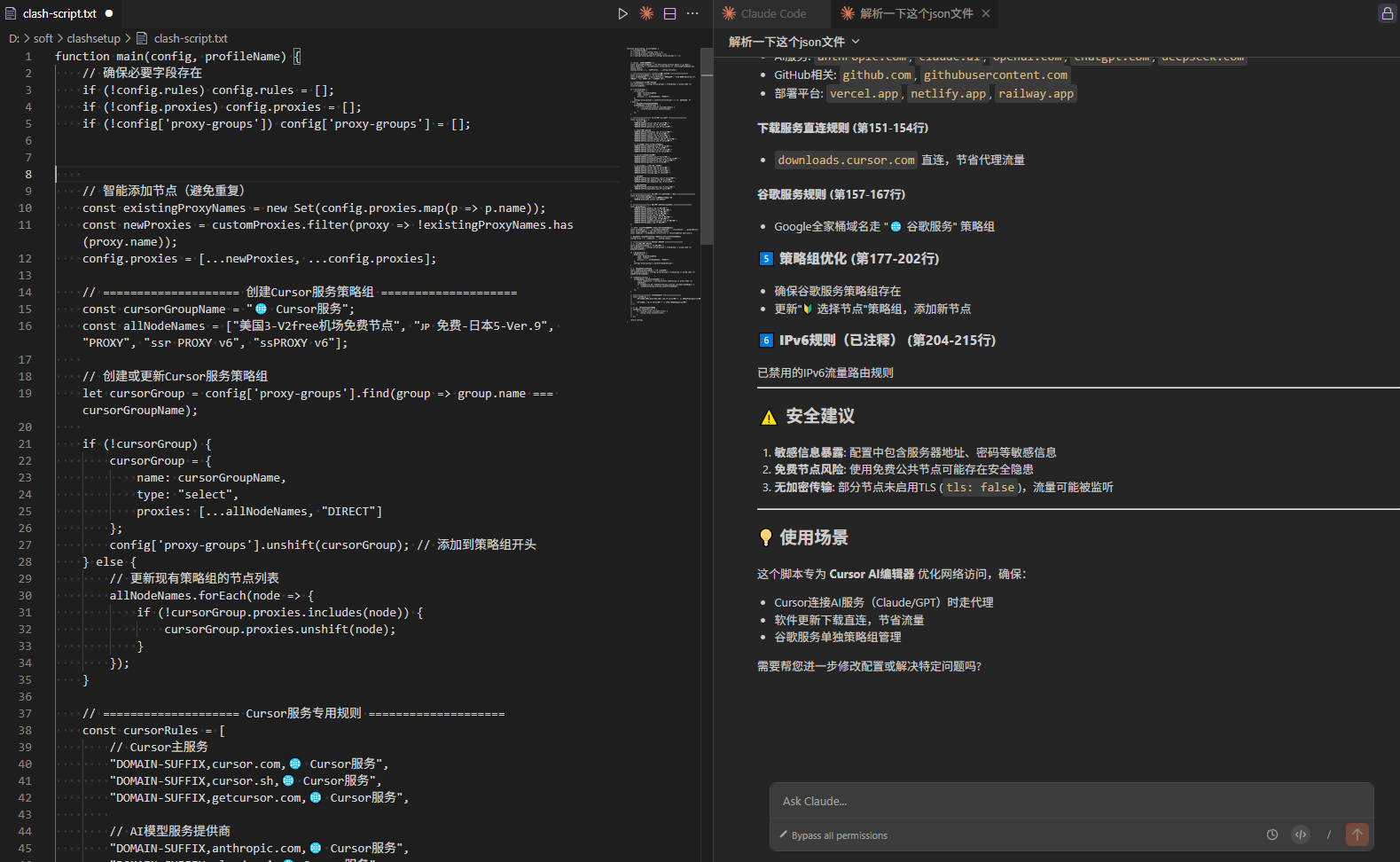The width and height of the screenshot is (1400, 862).
Task: Expand the 解析一下这个json文件 conversation dropdown
Action: pos(794,42)
